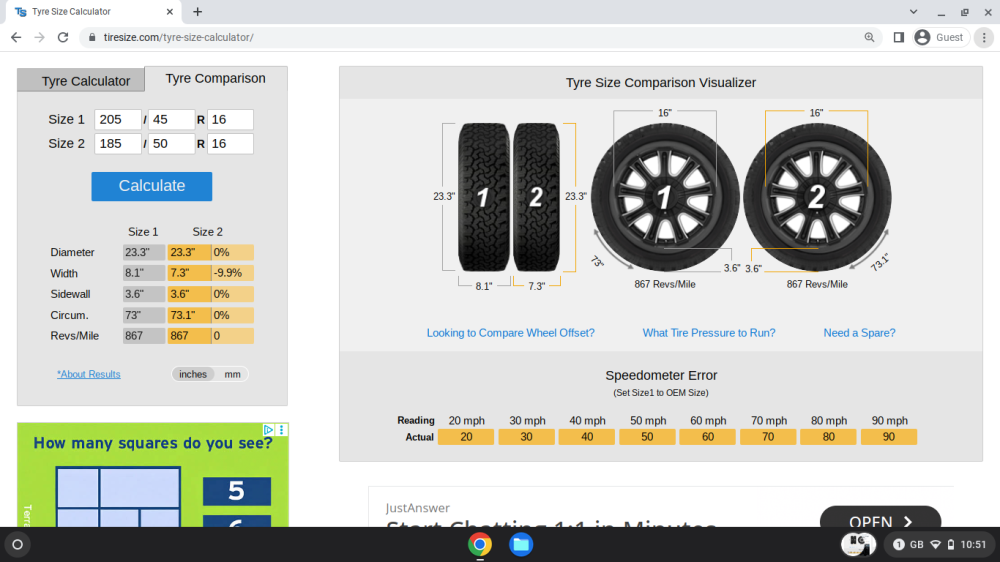Viewport: 1000px width, 562px height.
Task: Open Looking to Compare Wheel Offset link
Action: (510, 333)
